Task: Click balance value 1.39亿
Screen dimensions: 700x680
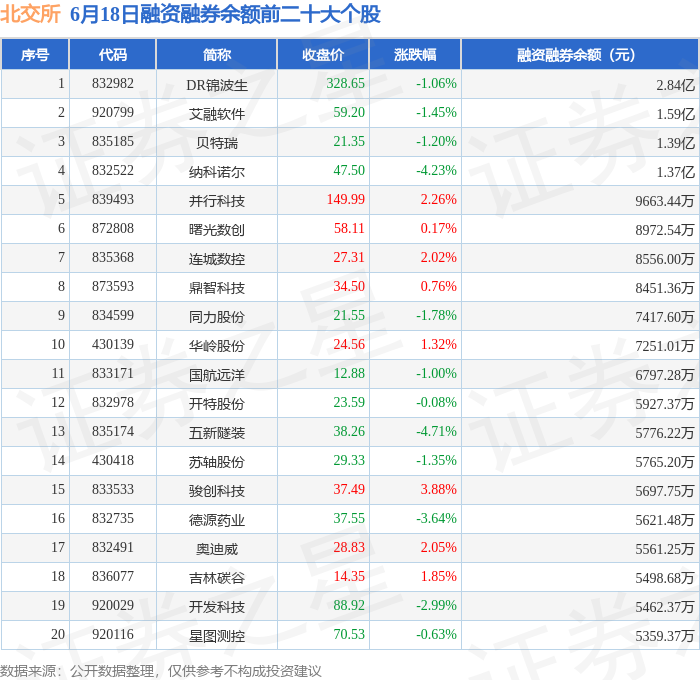Action: [x=675, y=143]
